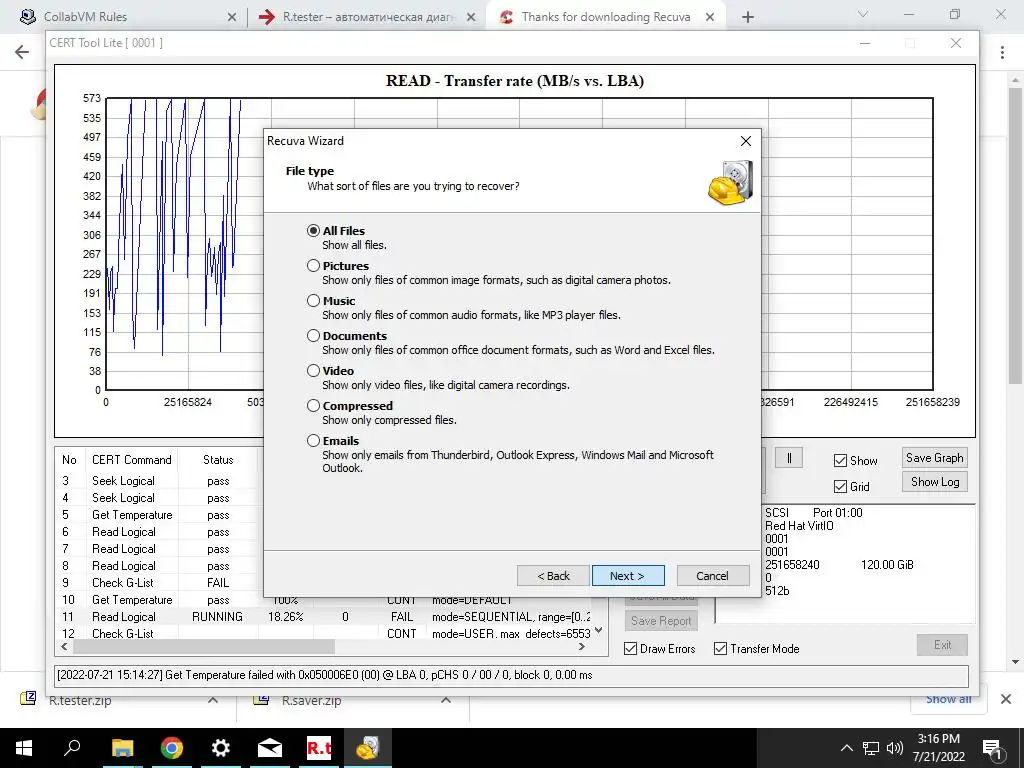Select the running Read Logical row 11
The image size is (1024, 768).
(325, 616)
